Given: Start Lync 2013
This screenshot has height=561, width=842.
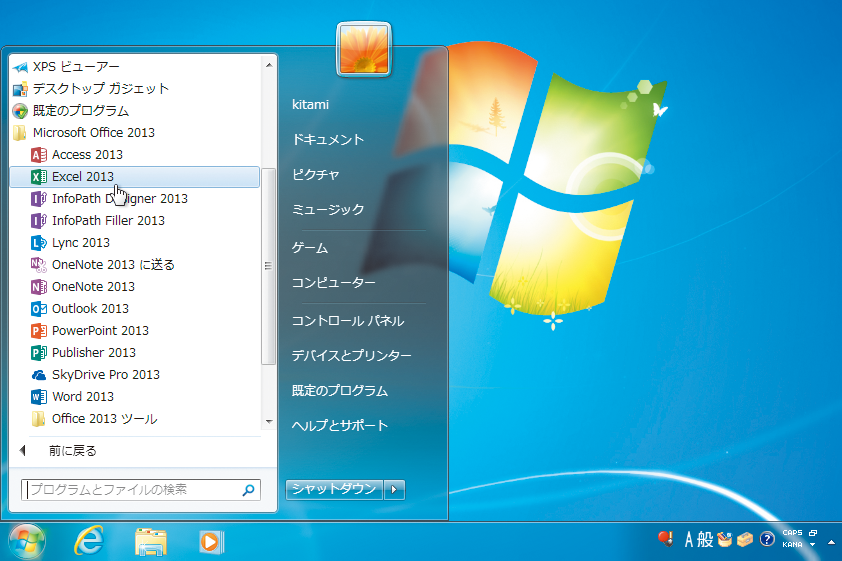Looking at the screenshot, I should [70, 243].
